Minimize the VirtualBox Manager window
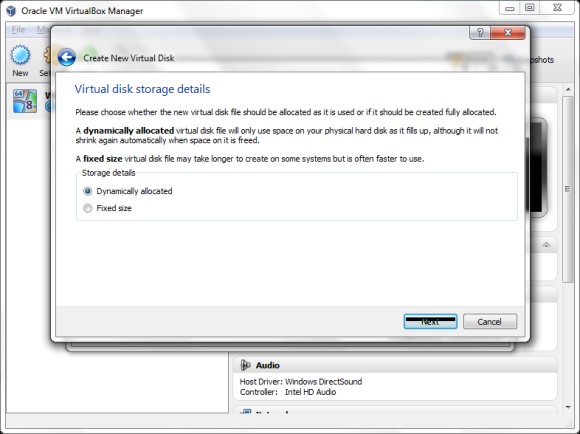The width and height of the screenshot is (580, 434). point(510,8)
